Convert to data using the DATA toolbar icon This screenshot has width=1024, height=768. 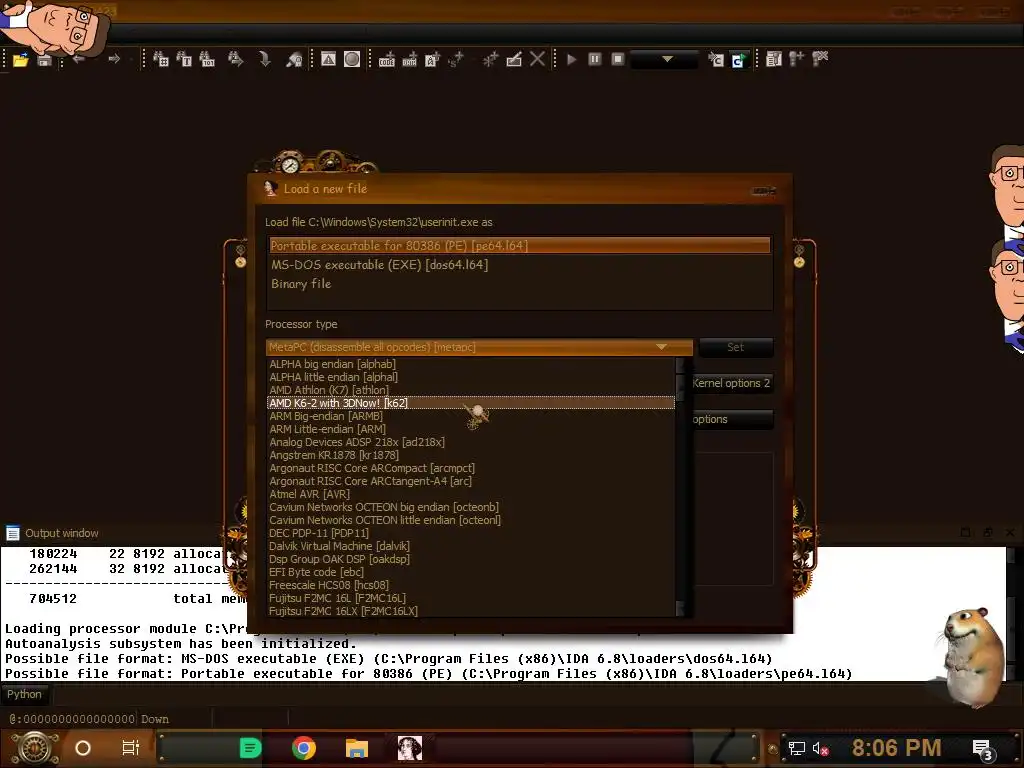(409, 59)
